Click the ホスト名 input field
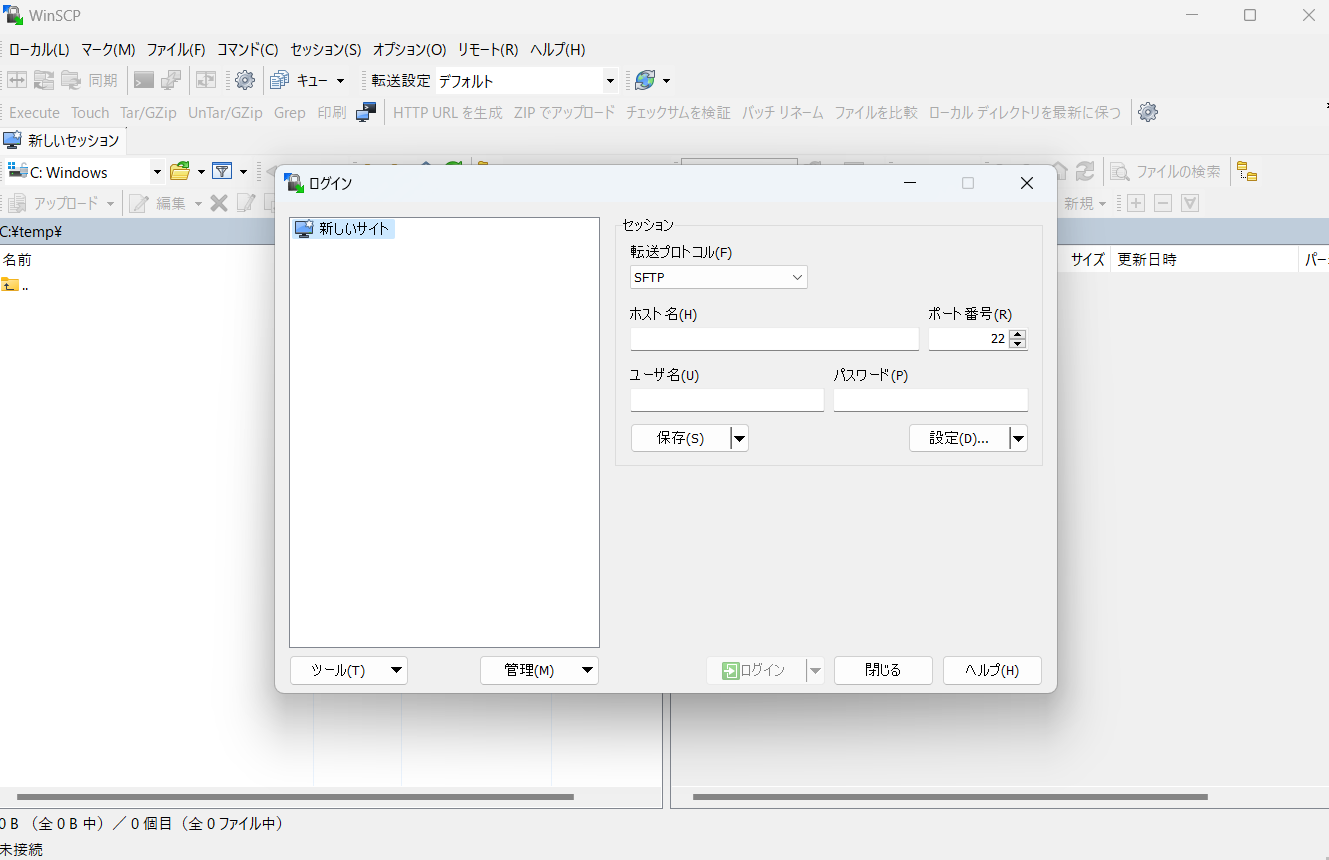The image size is (1329, 860). click(775, 339)
